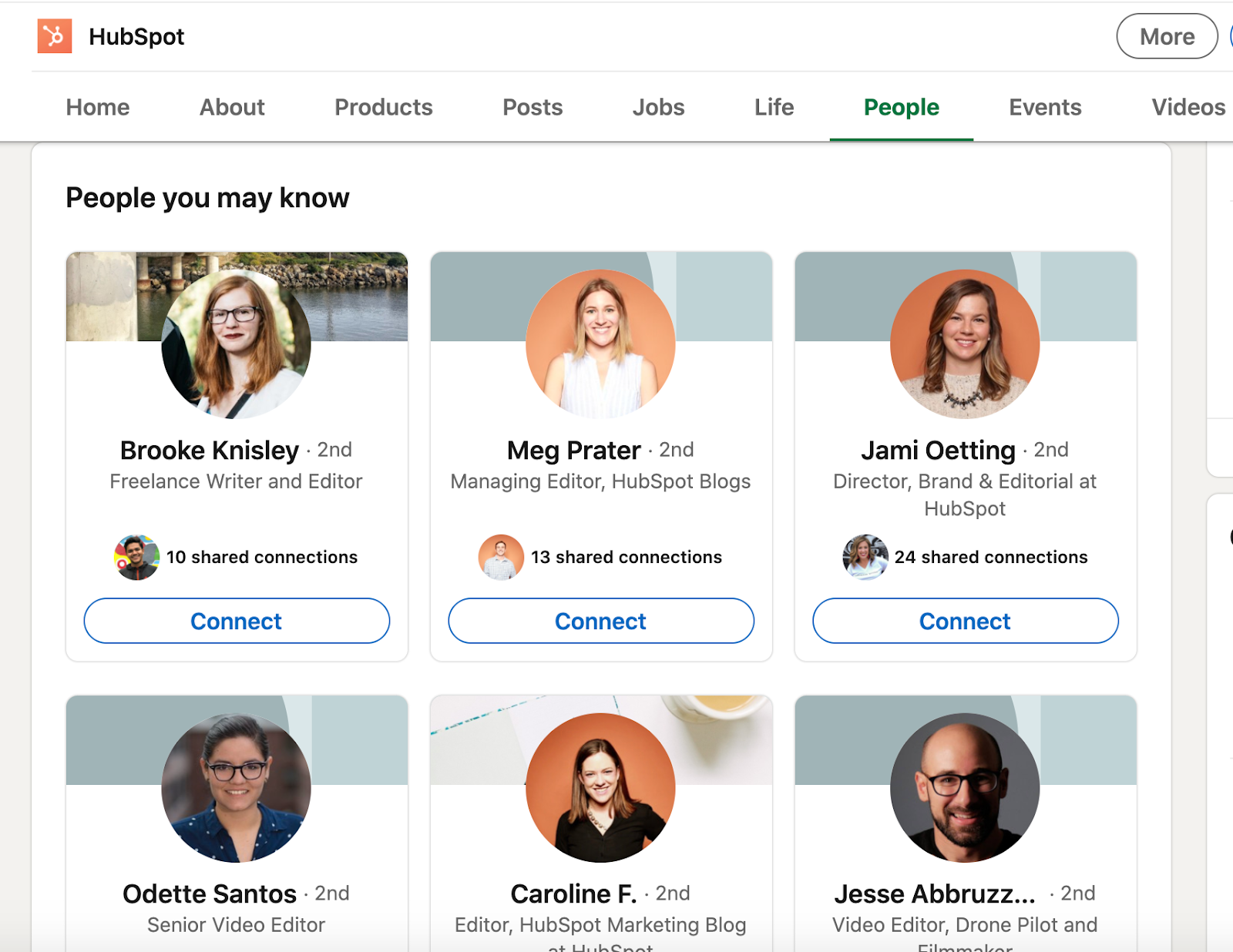This screenshot has height=952, width=1233.
Task: Switch to the Products tab
Action: pos(383,107)
